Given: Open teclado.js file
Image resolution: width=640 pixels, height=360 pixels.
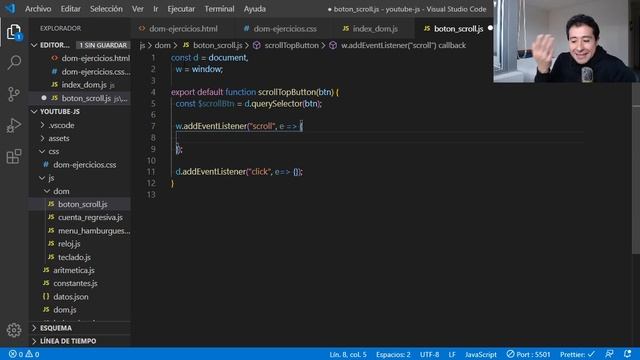Looking at the screenshot, I should [x=80, y=257].
